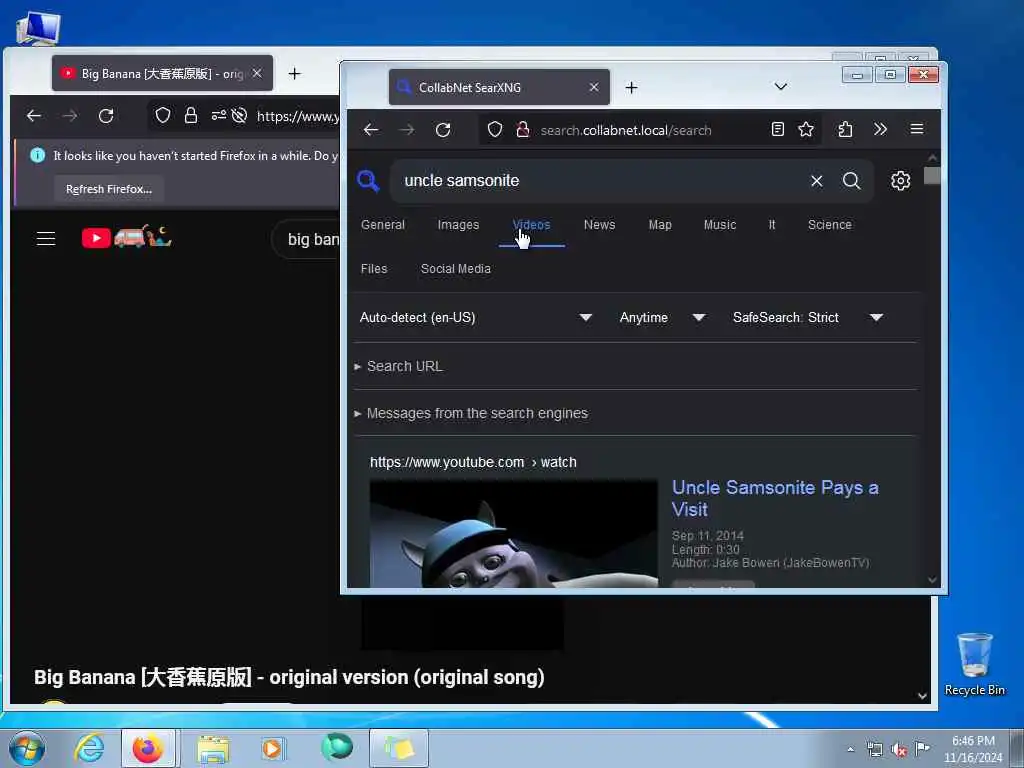The image size is (1024, 768).
Task: Click the YouTube search box with 'big ban'
Action: pyautogui.click(x=307, y=239)
